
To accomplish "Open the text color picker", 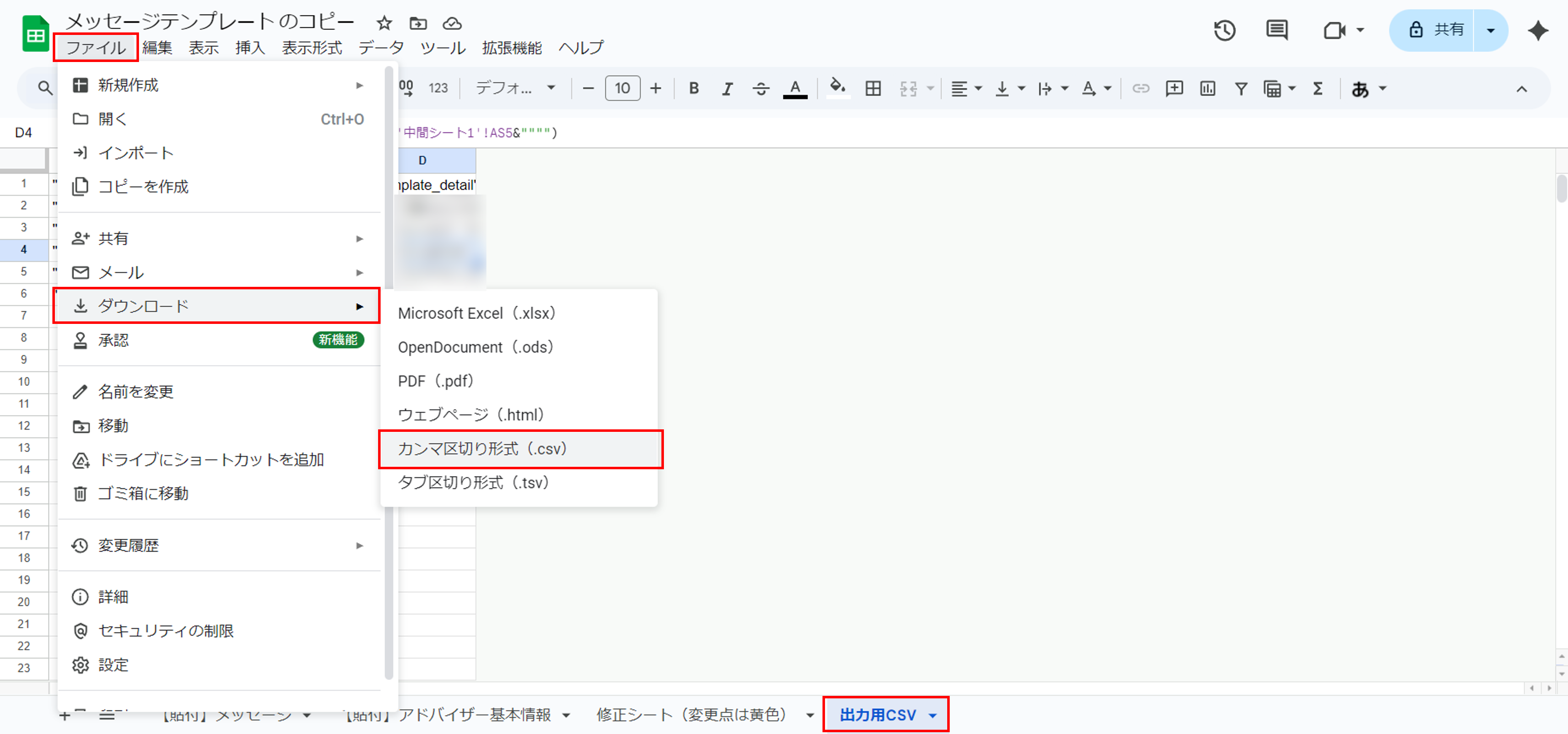I will point(795,88).
